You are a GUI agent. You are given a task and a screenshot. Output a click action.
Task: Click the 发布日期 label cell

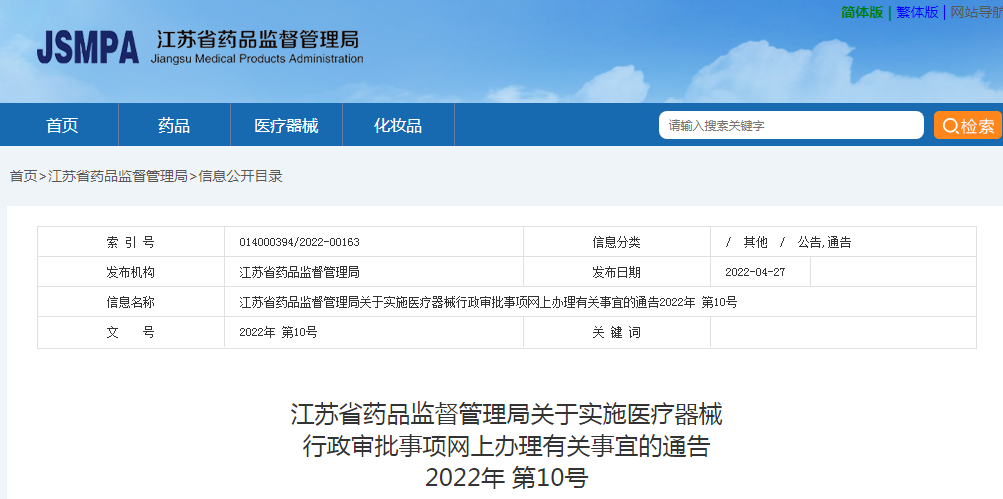point(617,272)
